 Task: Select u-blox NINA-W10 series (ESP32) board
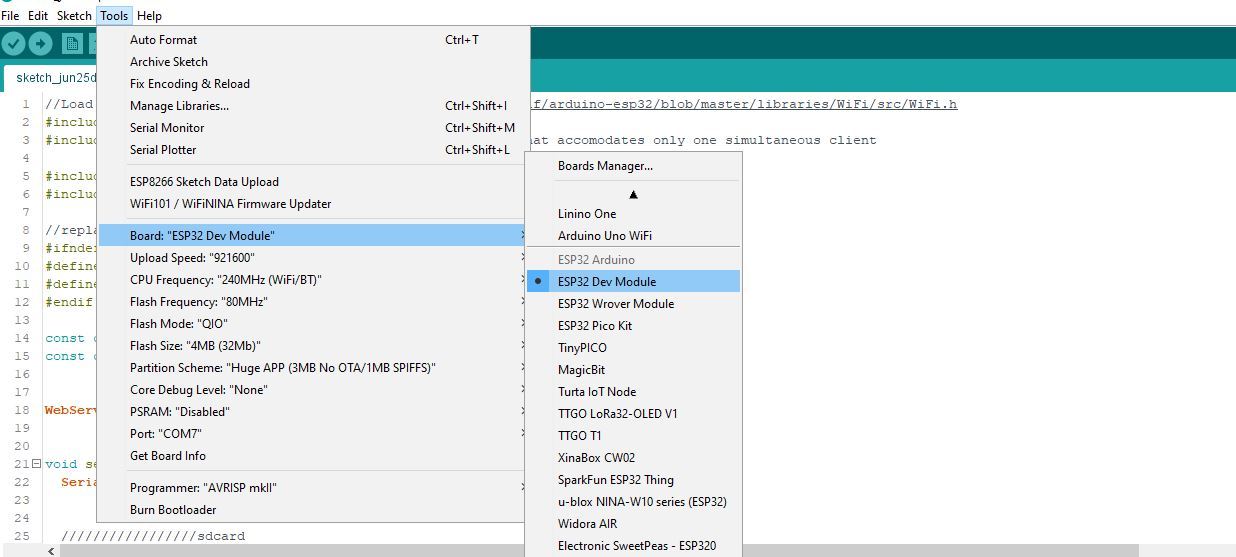(x=633, y=502)
